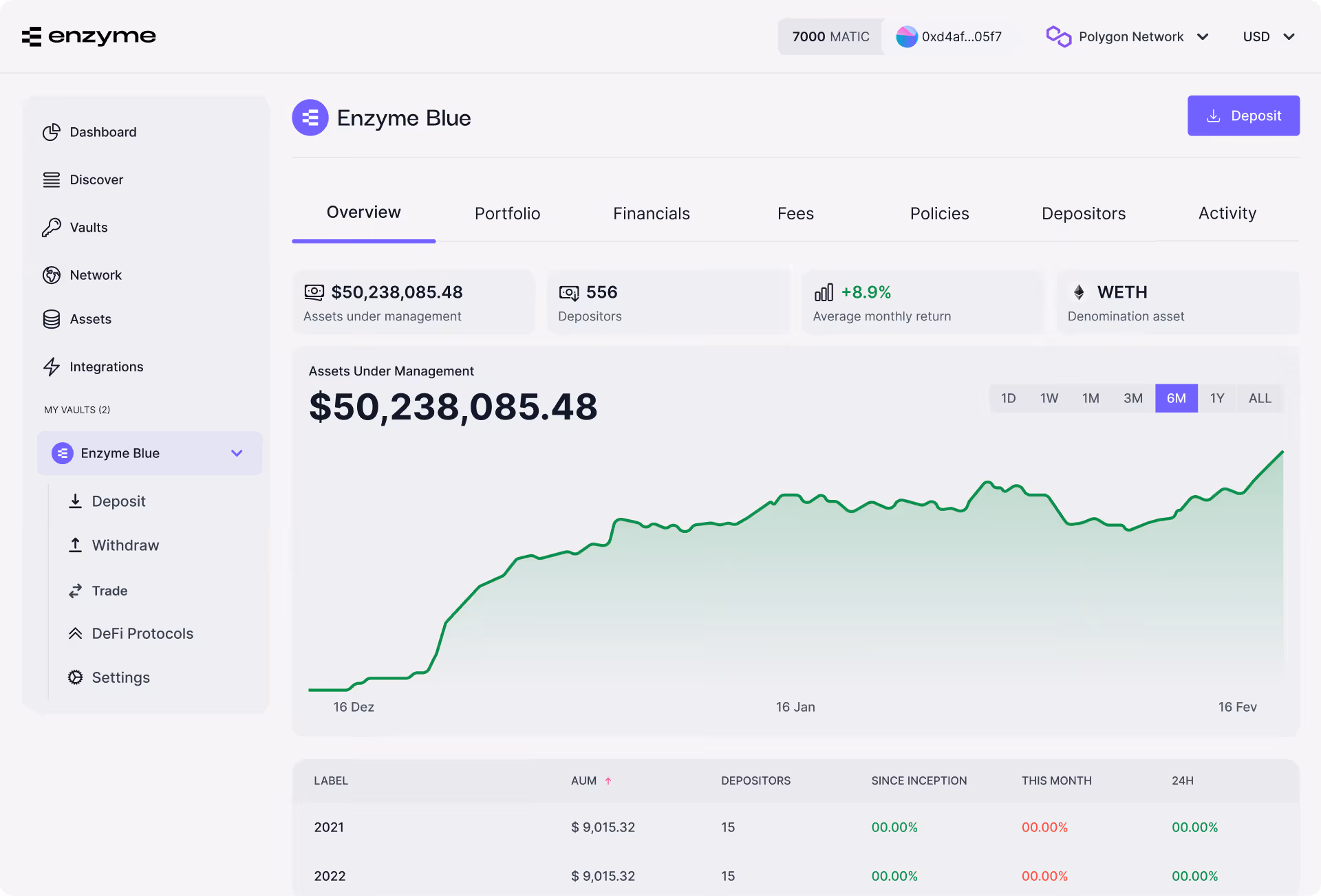Click the Trade swap arrows icon
The image size is (1321, 896).
[75, 591]
